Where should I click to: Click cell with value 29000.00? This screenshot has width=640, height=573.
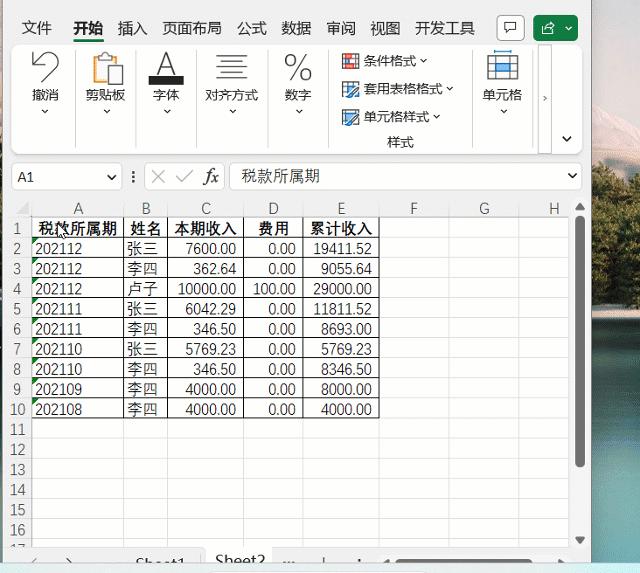coord(341,289)
